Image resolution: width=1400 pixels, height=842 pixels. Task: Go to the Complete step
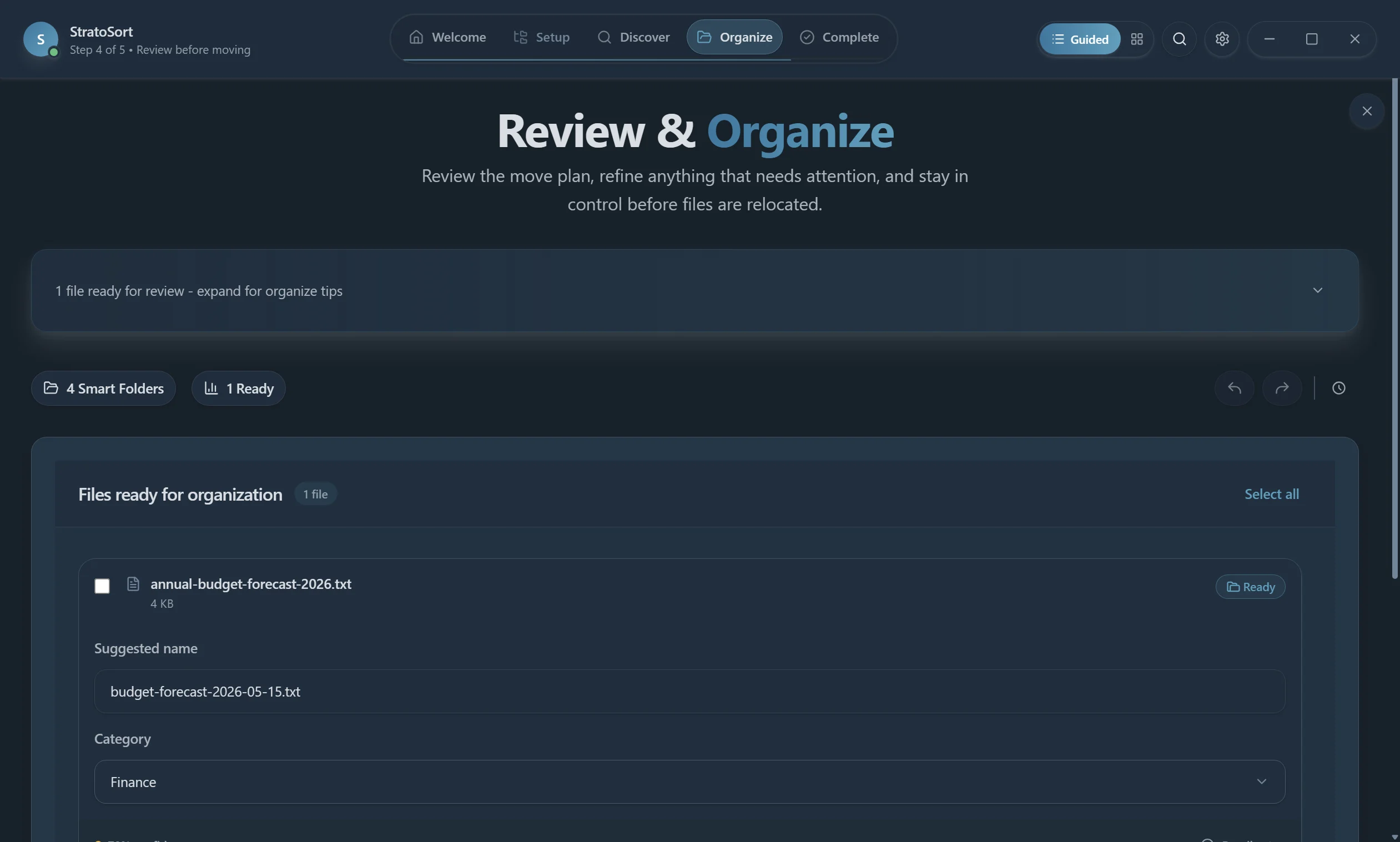[x=839, y=37]
